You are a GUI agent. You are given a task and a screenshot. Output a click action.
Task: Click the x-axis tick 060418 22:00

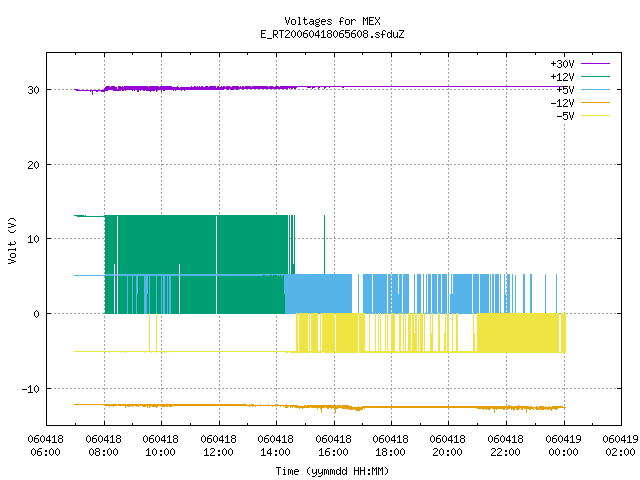[x=505, y=446]
